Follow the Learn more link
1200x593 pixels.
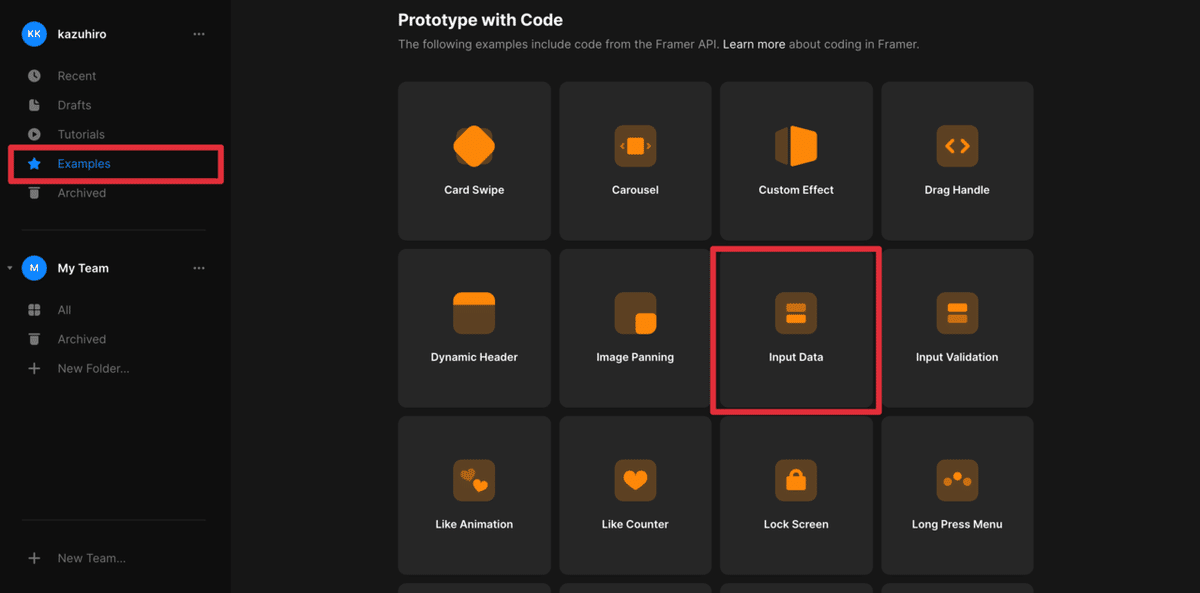754,44
